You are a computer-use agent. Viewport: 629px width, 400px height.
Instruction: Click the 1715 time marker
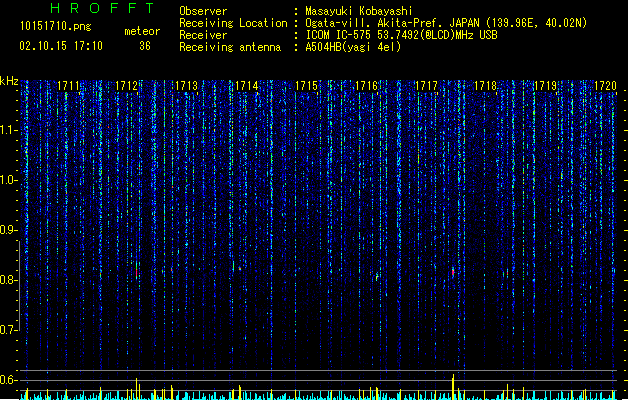(x=306, y=86)
